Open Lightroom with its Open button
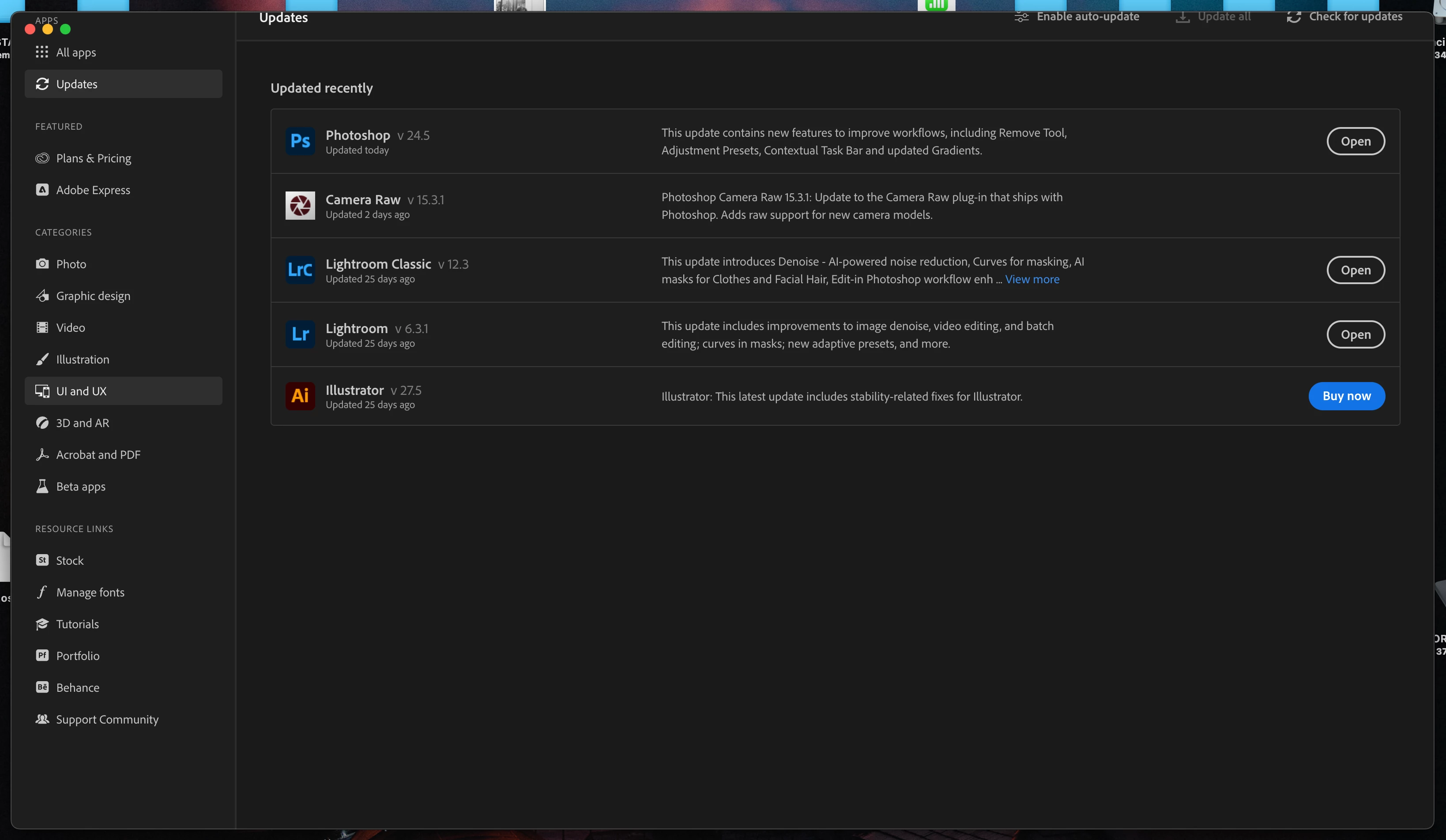The height and width of the screenshot is (840, 1446). [x=1355, y=334]
